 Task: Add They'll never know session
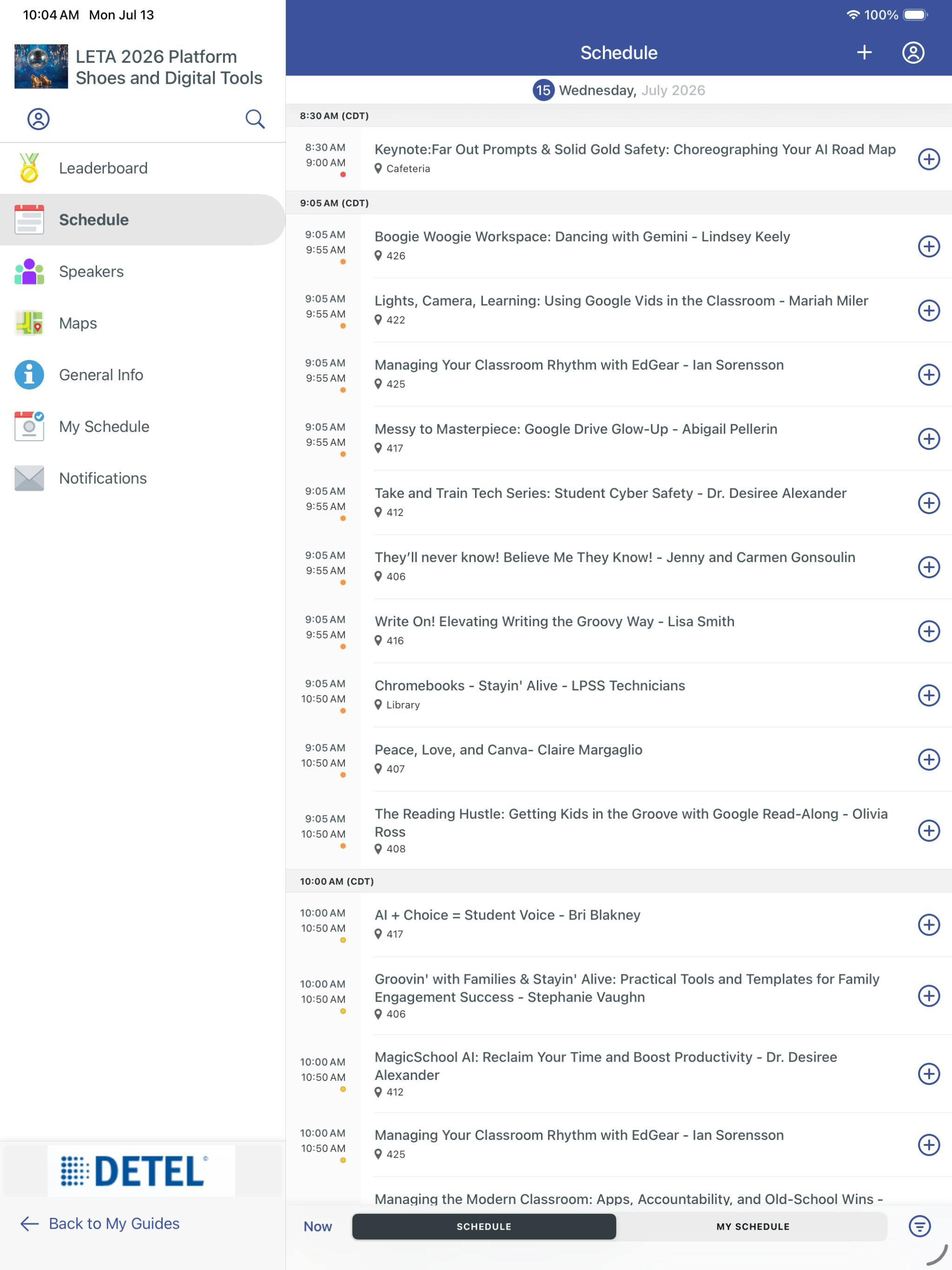point(928,567)
